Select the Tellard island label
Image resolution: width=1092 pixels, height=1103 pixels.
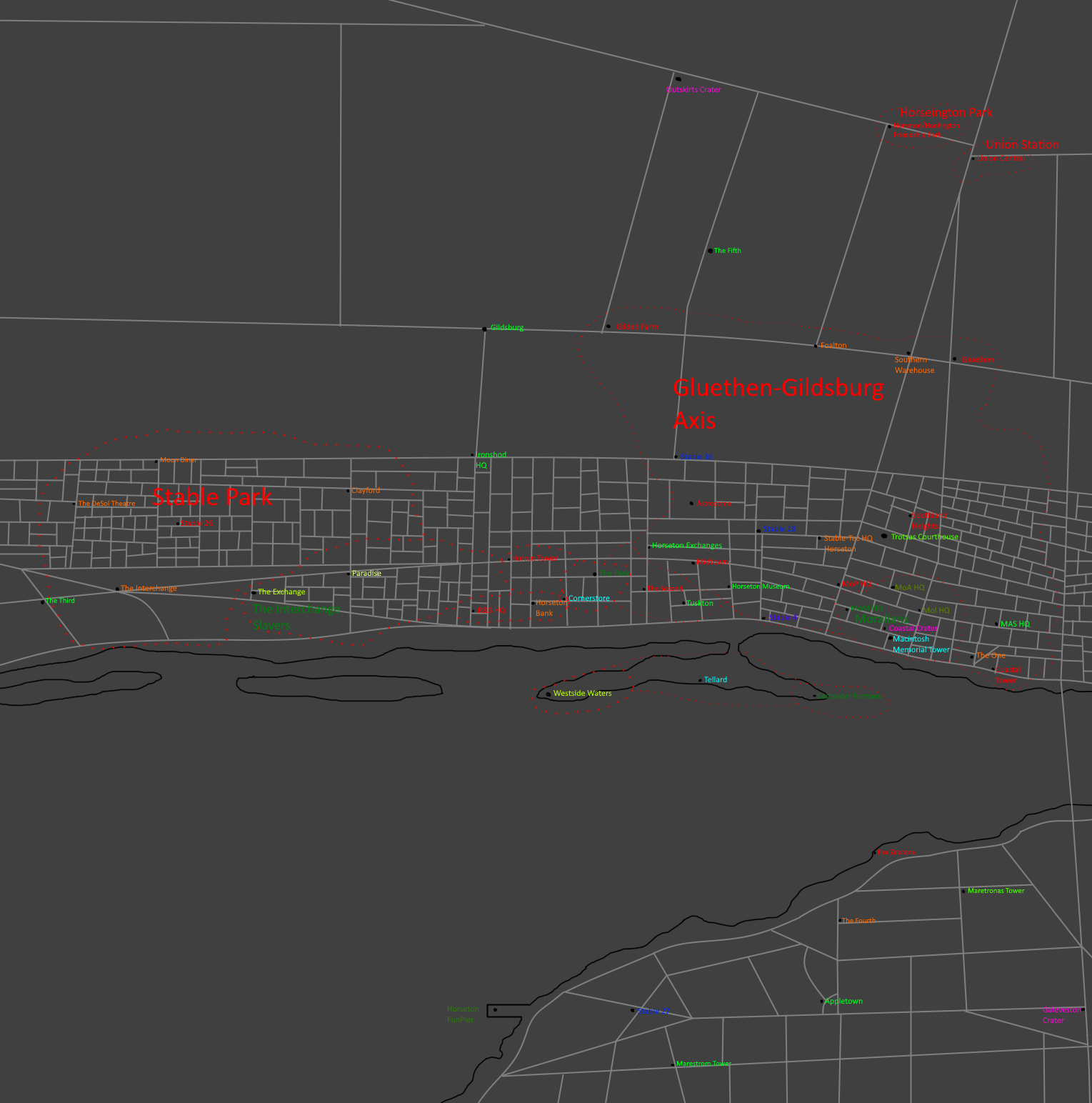(716, 680)
